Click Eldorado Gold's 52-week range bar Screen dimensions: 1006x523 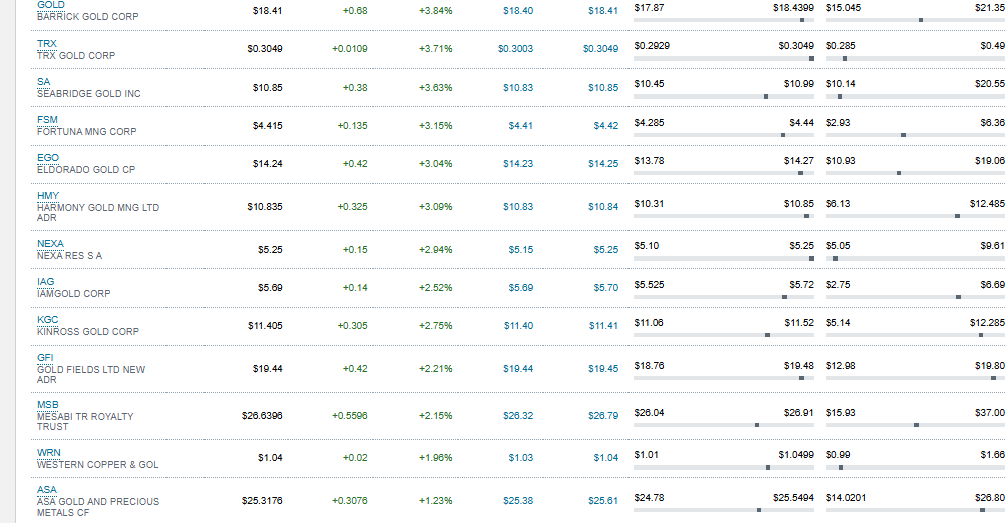click(915, 172)
